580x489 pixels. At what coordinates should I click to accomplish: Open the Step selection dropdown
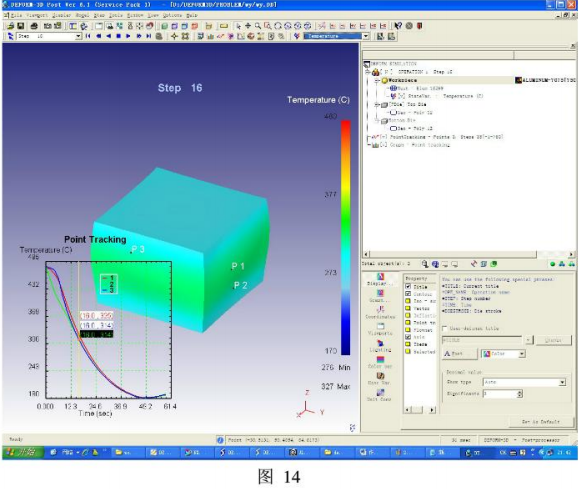78,36
